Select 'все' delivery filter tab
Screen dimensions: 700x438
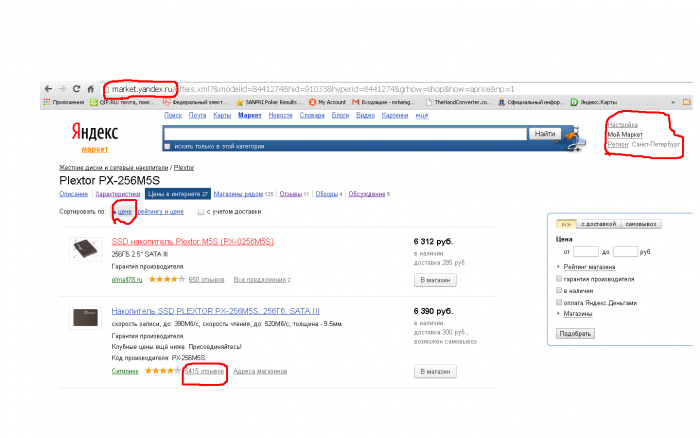point(566,224)
